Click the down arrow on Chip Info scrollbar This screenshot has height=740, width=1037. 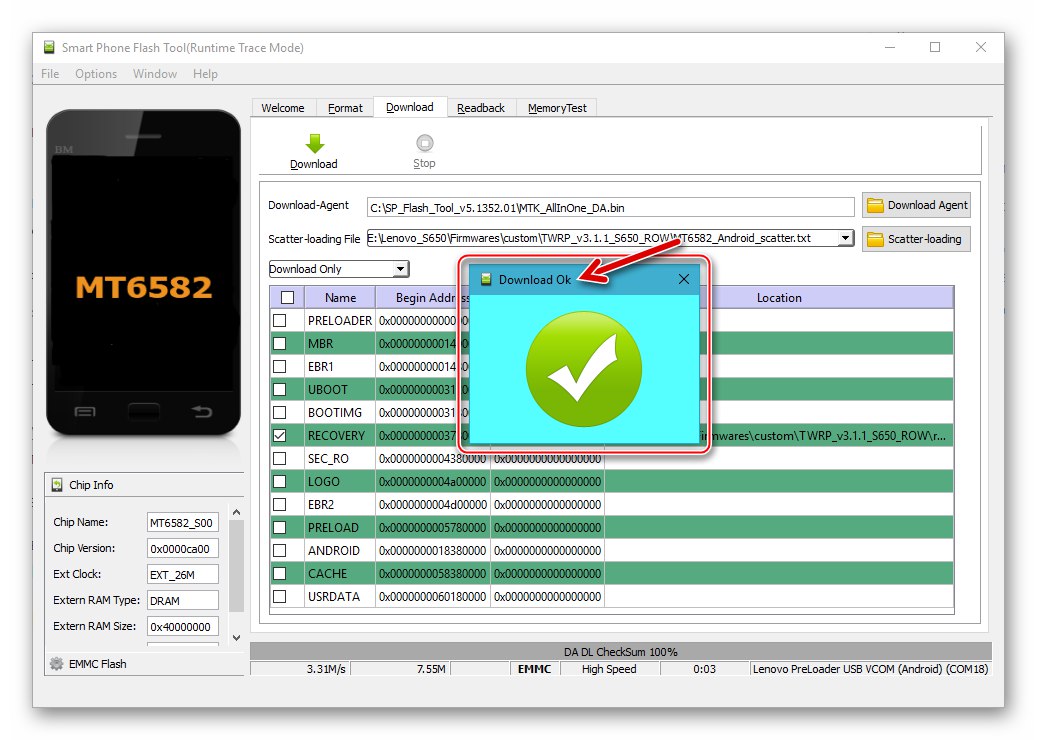[x=236, y=637]
